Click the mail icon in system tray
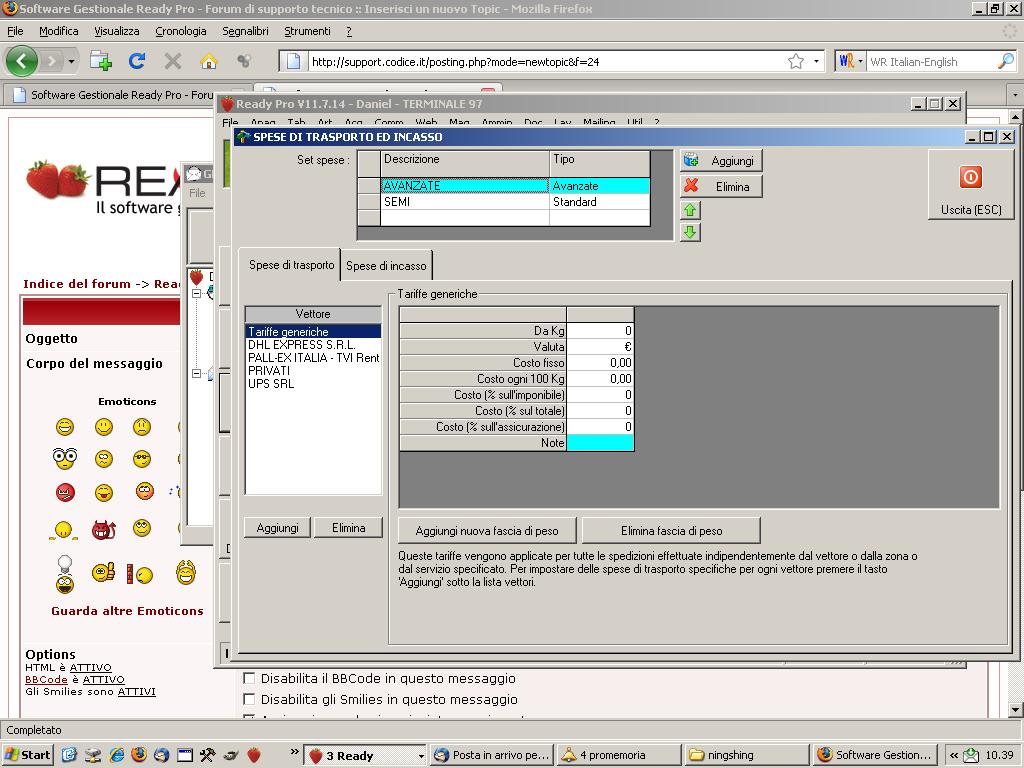This screenshot has height=768, width=1024. pos(971,755)
